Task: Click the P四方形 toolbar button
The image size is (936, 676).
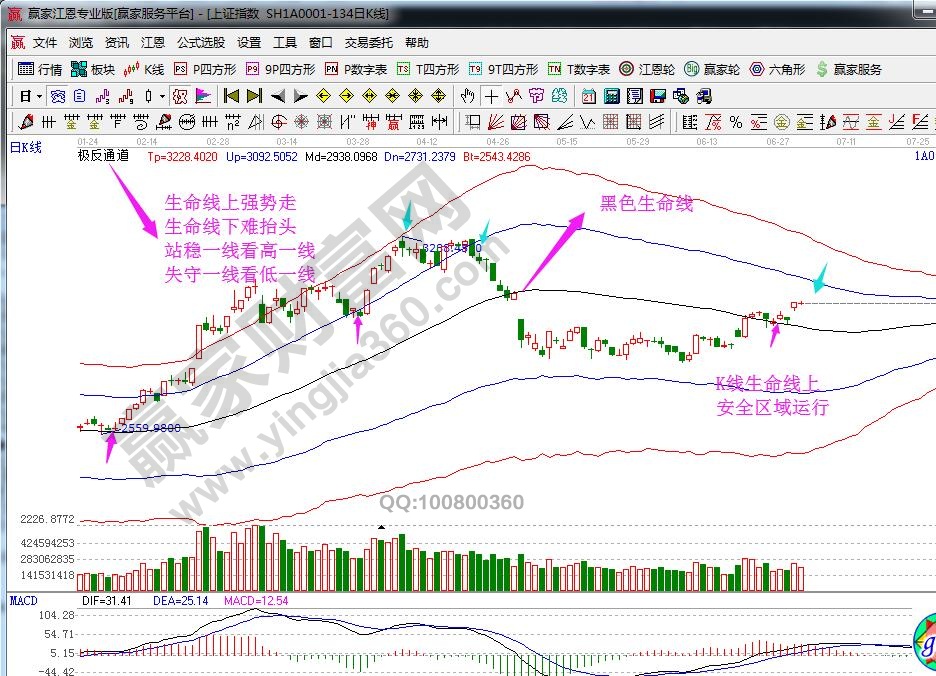Action: click(x=206, y=70)
